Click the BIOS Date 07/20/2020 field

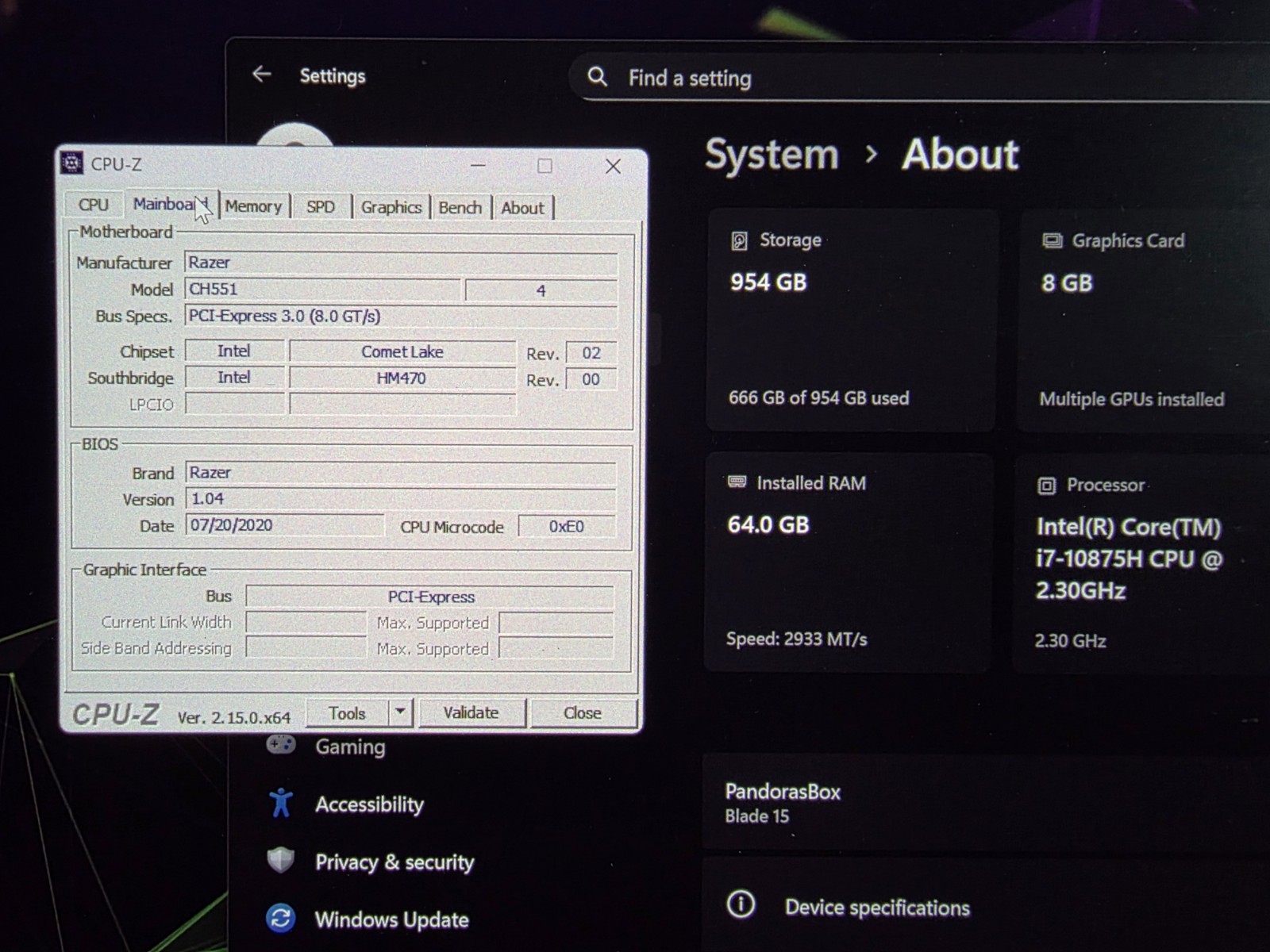(285, 525)
